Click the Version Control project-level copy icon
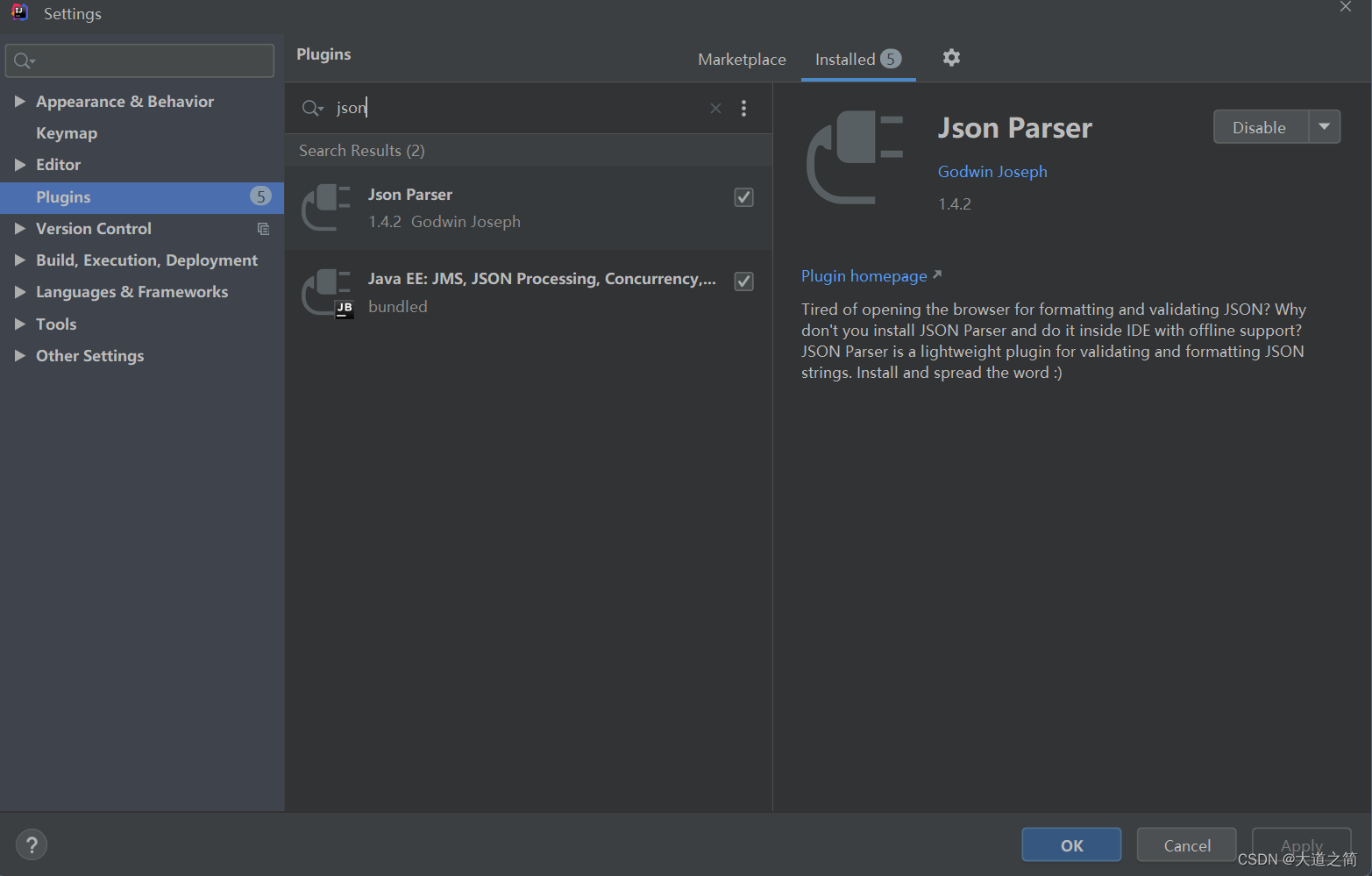 263,229
